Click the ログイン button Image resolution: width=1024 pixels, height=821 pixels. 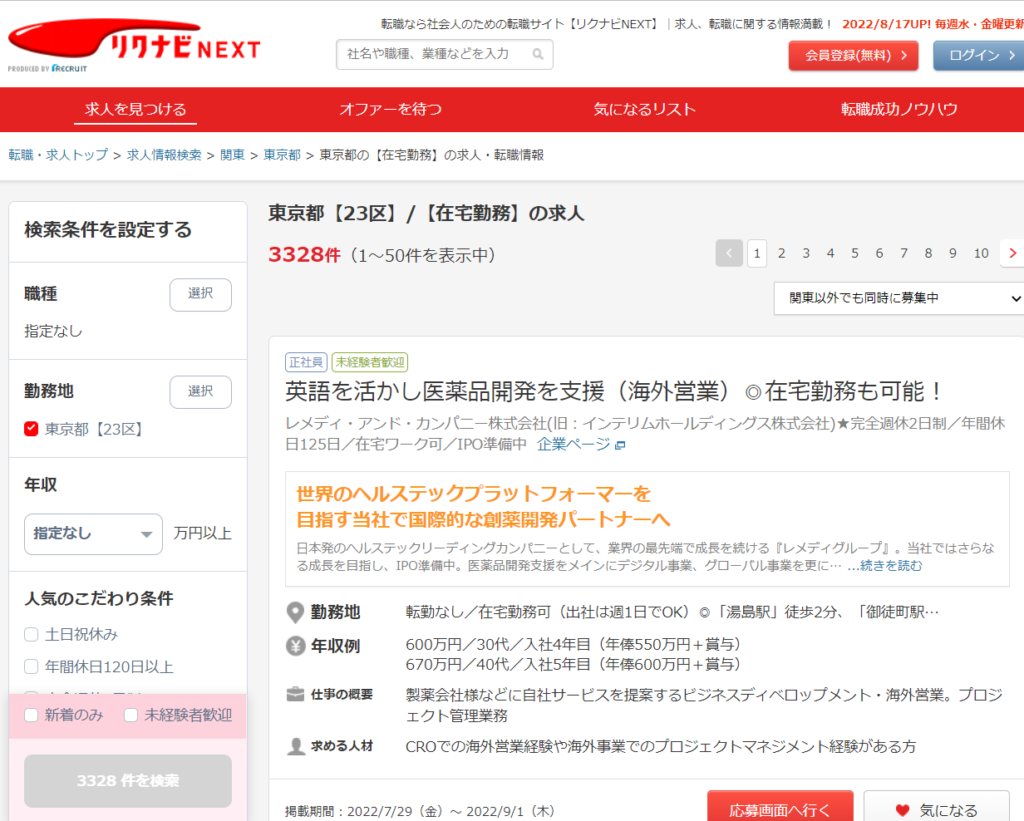[978, 56]
